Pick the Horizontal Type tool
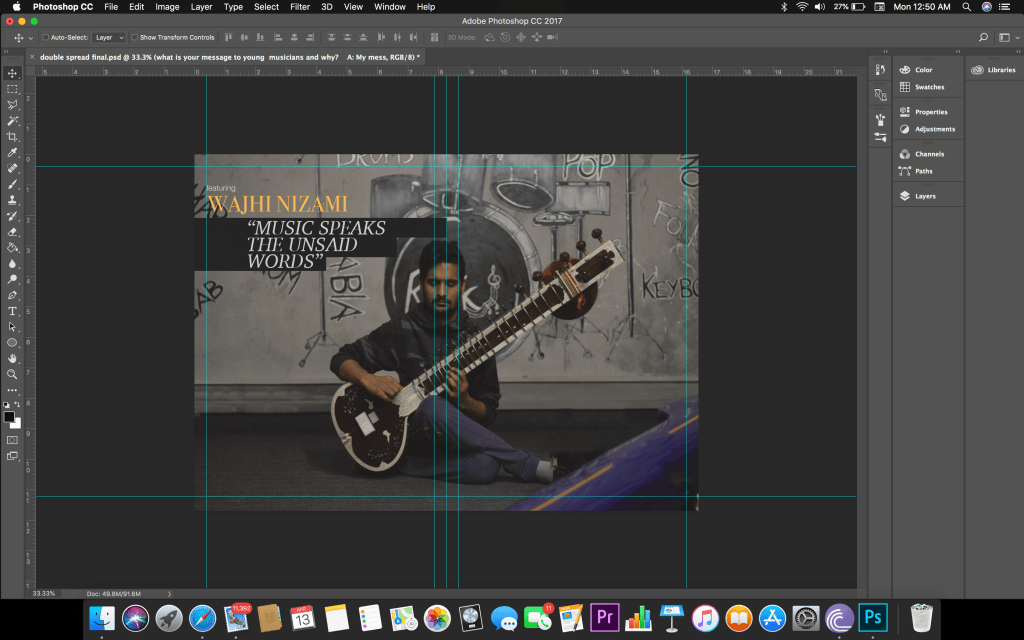Viewport: 1024px width, 640px height. [x=12, y=311]
